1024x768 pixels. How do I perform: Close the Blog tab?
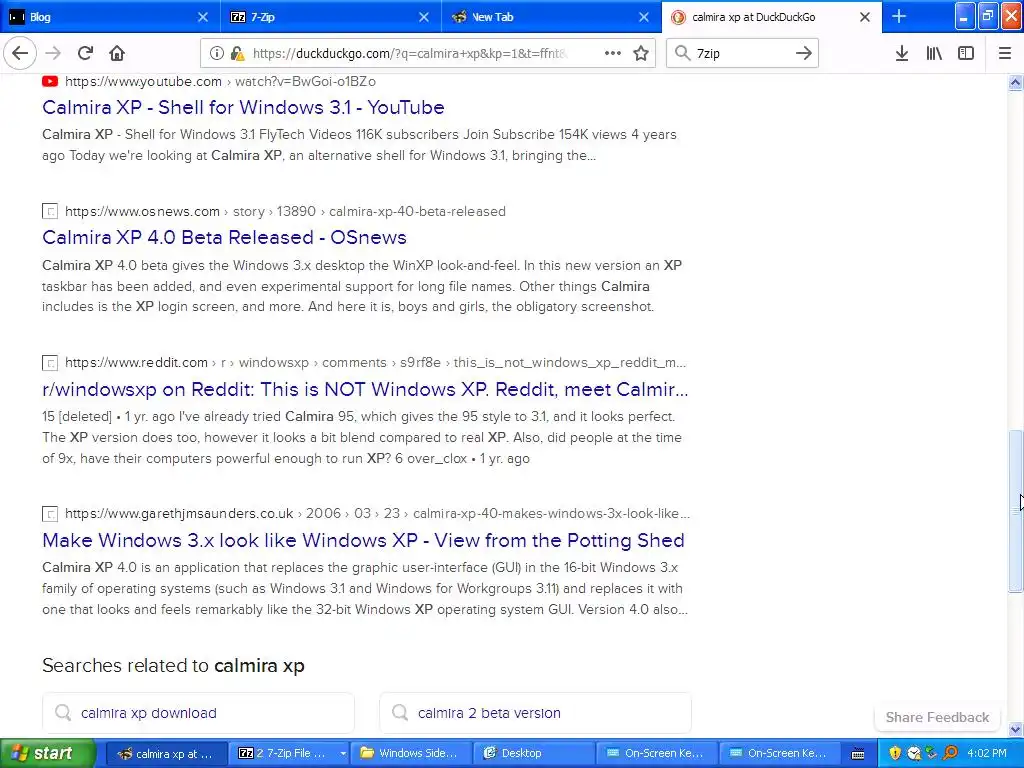click(202, 17)
